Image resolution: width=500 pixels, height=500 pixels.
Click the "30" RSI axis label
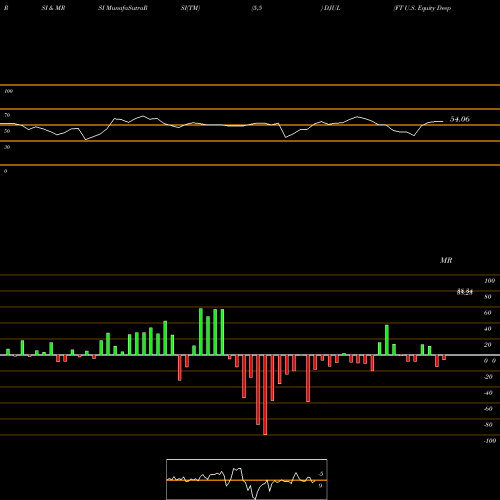tap(7, 147)
